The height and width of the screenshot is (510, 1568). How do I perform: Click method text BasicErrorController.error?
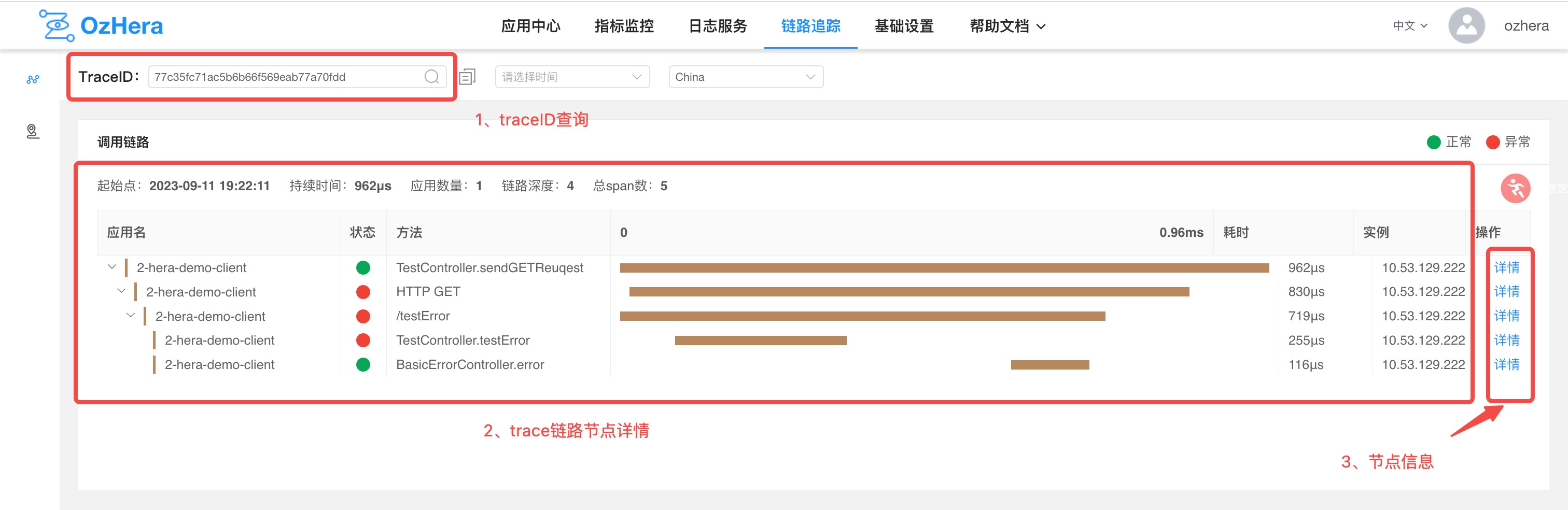click(x=470, y=364)
